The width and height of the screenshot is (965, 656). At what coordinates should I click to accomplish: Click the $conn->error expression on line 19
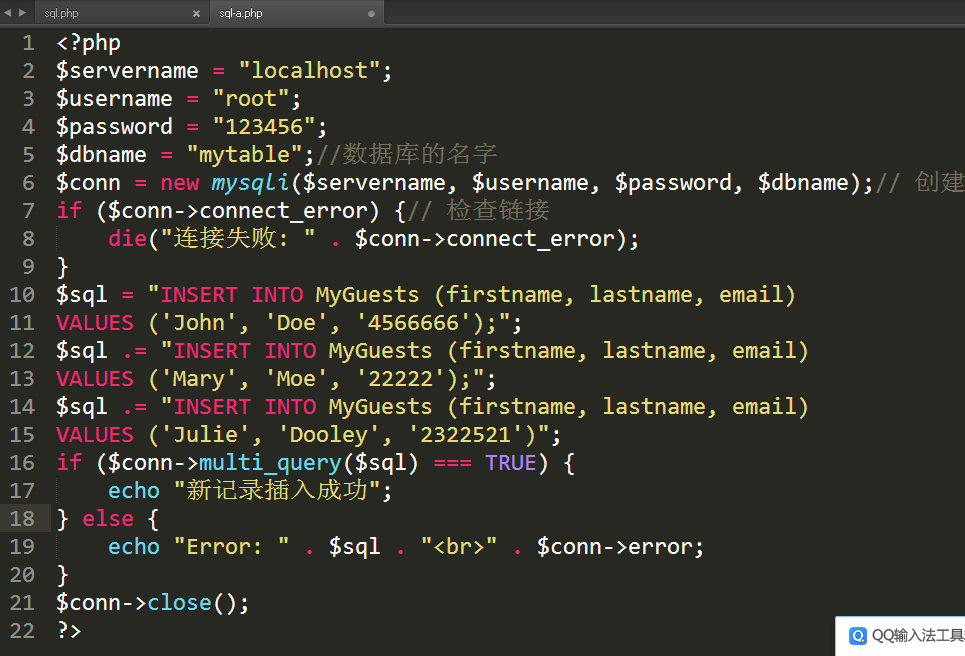click(x=615, y=547)
